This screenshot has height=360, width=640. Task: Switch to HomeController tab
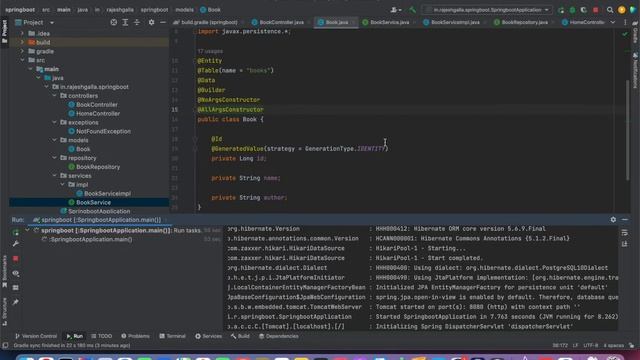pos(583,22)
